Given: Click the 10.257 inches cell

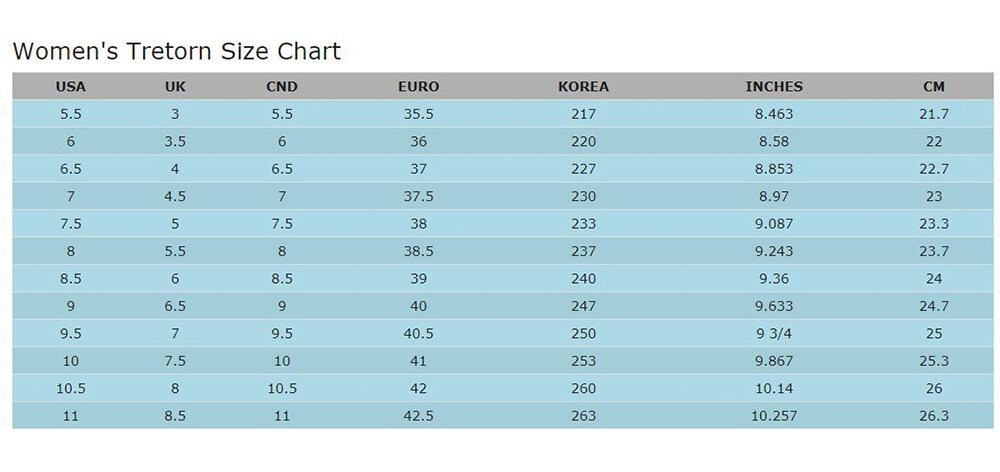Looking at the screenshot, I should (774, 415).
